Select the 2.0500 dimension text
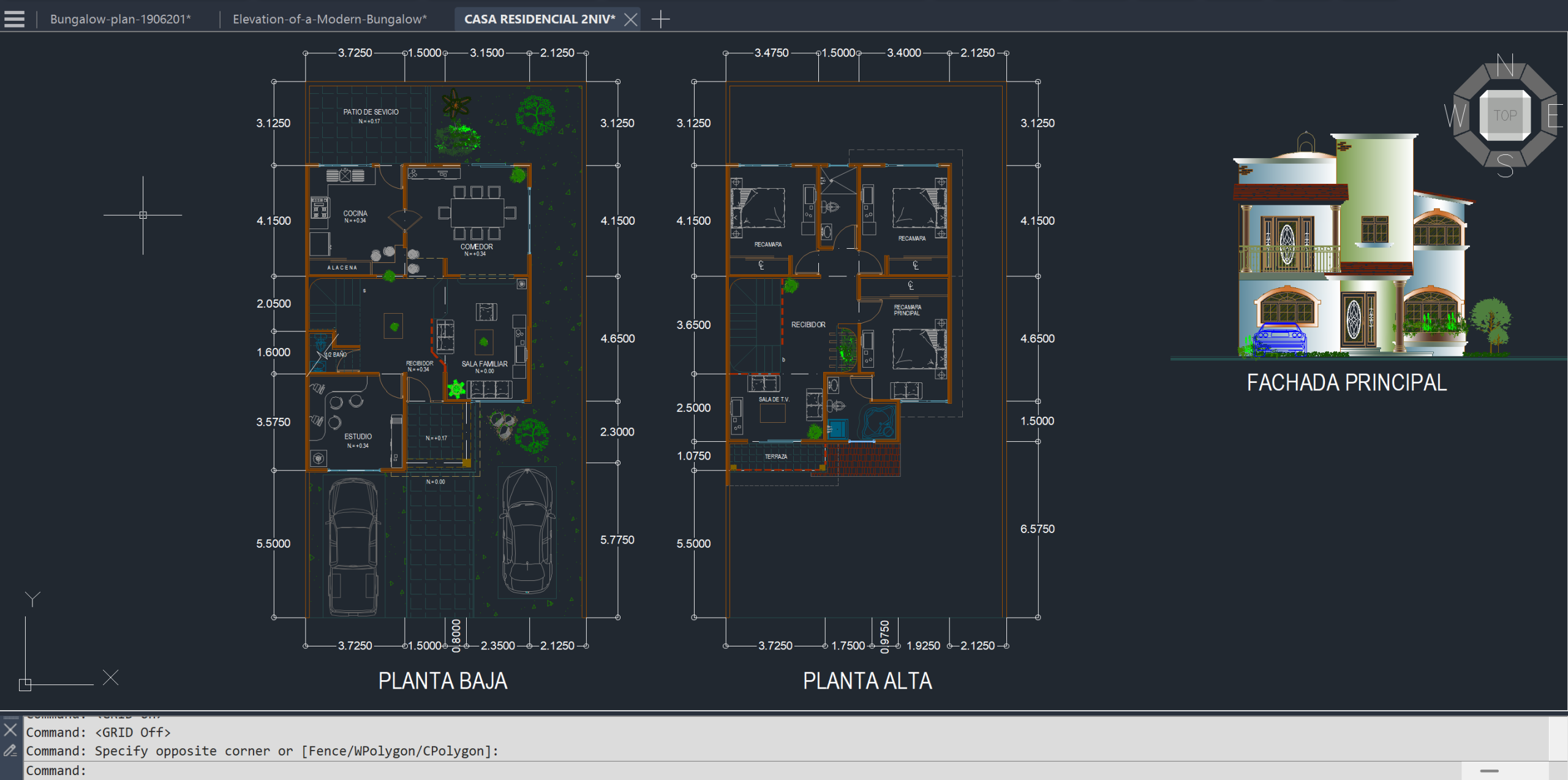The image size is (1568, 780). point(274,304)
